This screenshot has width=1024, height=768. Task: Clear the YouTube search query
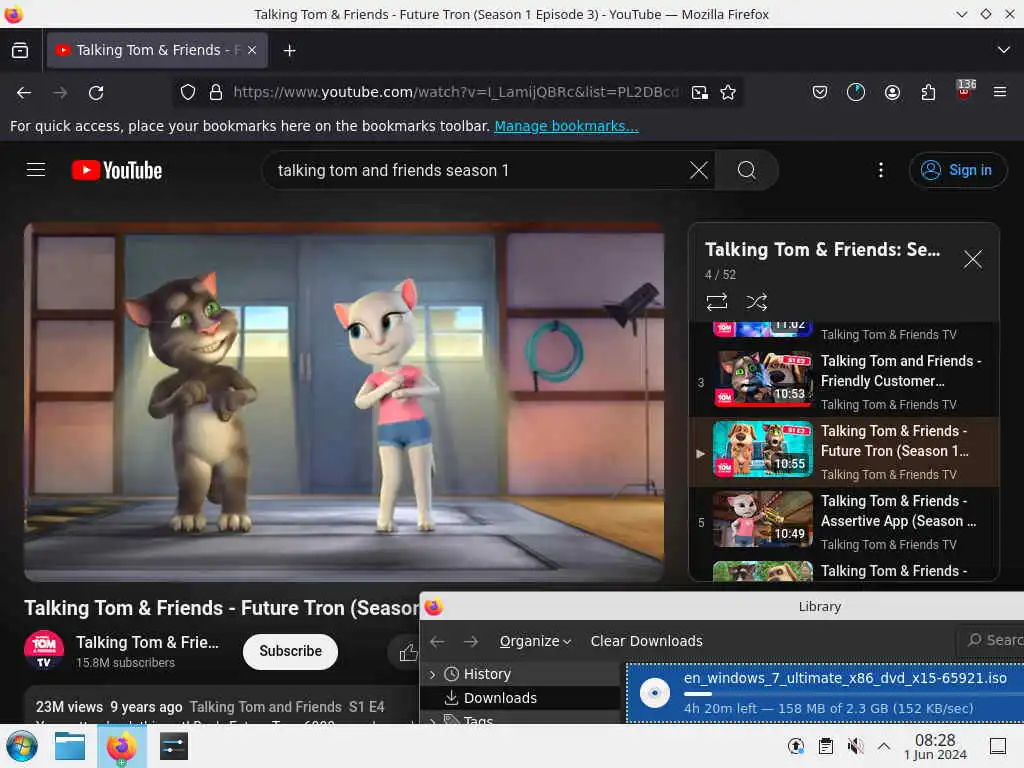698,170
